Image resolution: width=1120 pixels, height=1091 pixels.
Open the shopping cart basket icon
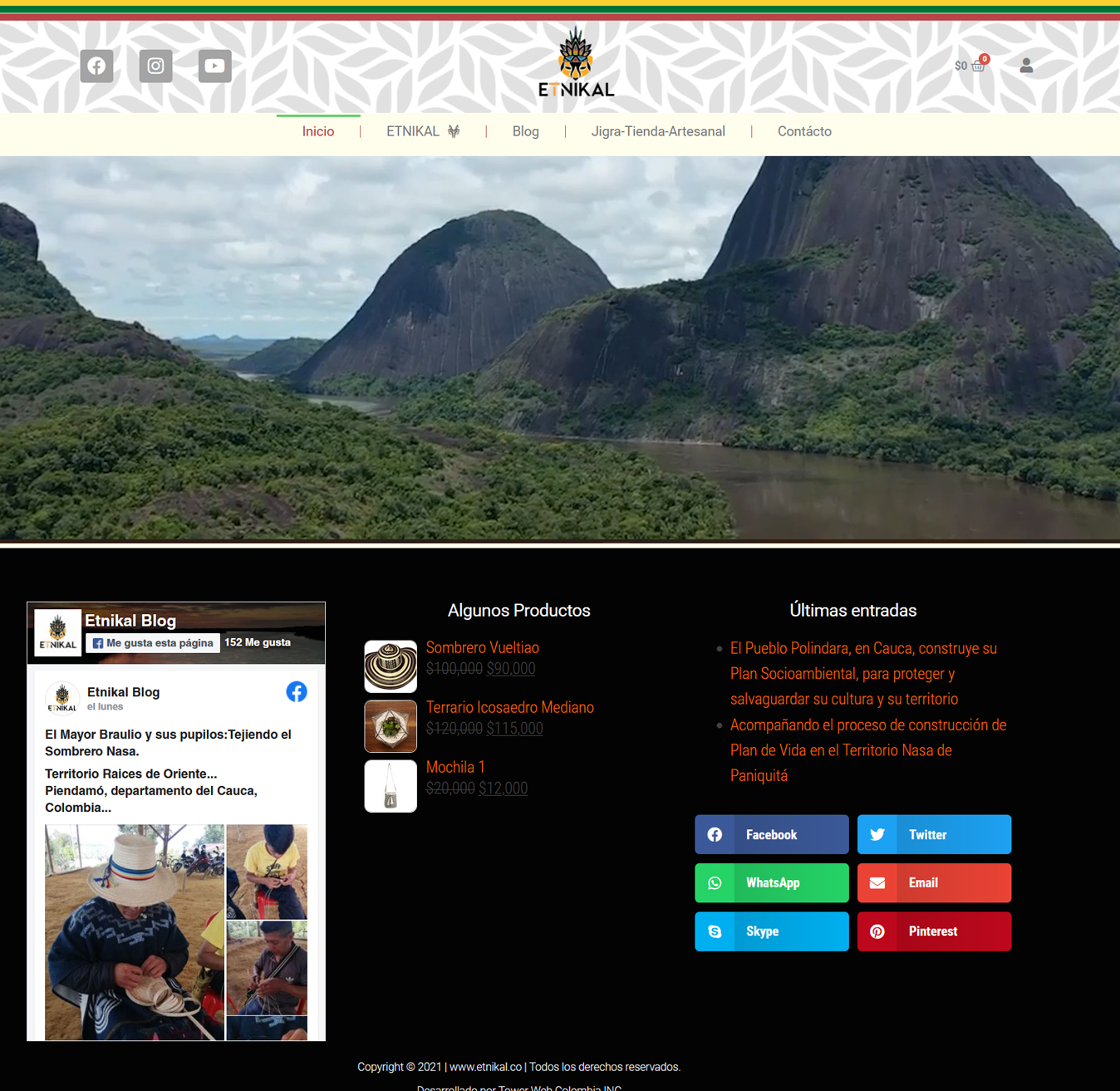(x=978, y=66)
